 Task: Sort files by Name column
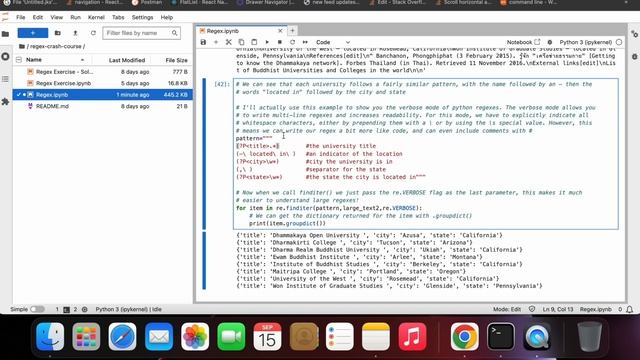click(55, 60)
